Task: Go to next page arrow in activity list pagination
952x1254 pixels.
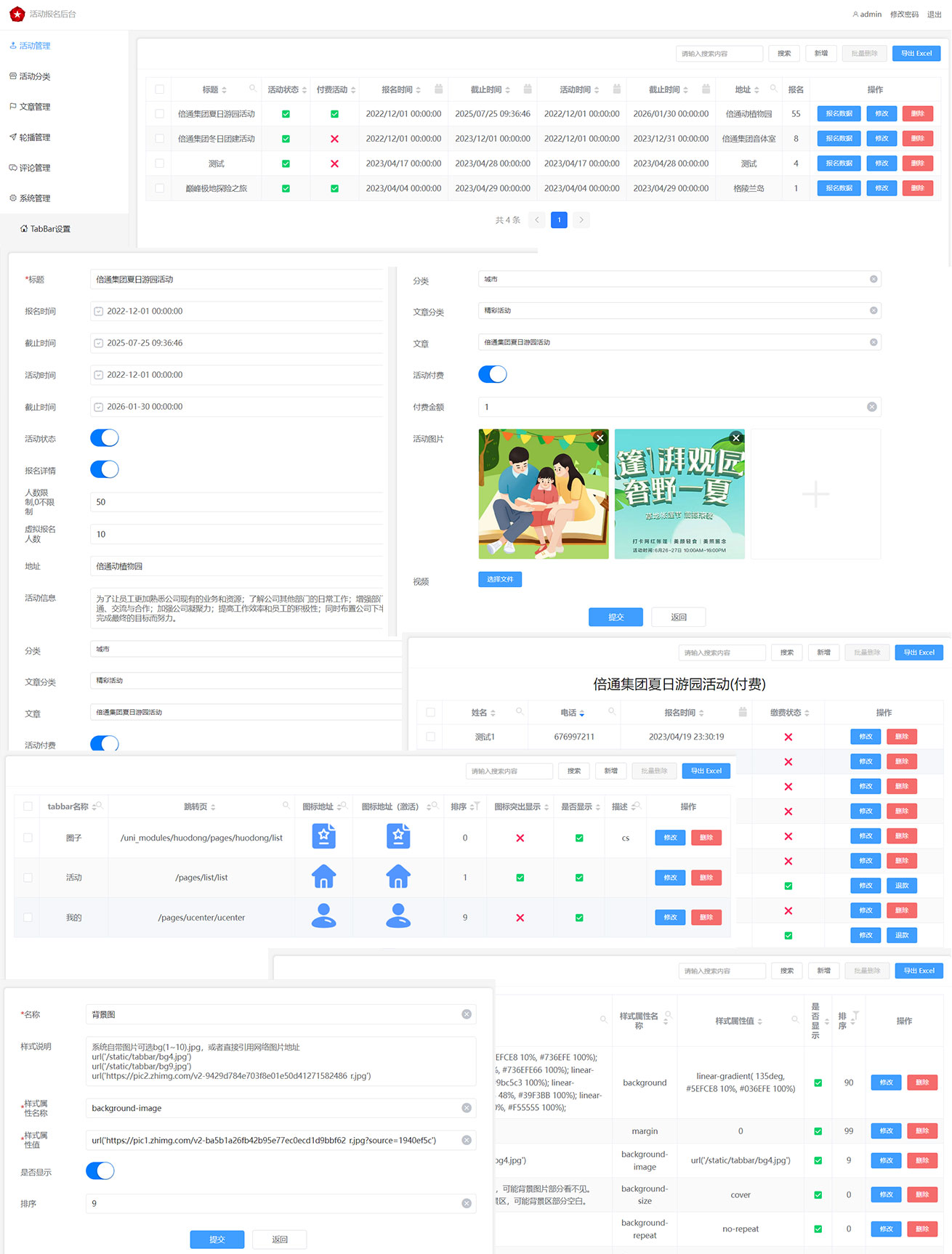Action: 581,220
